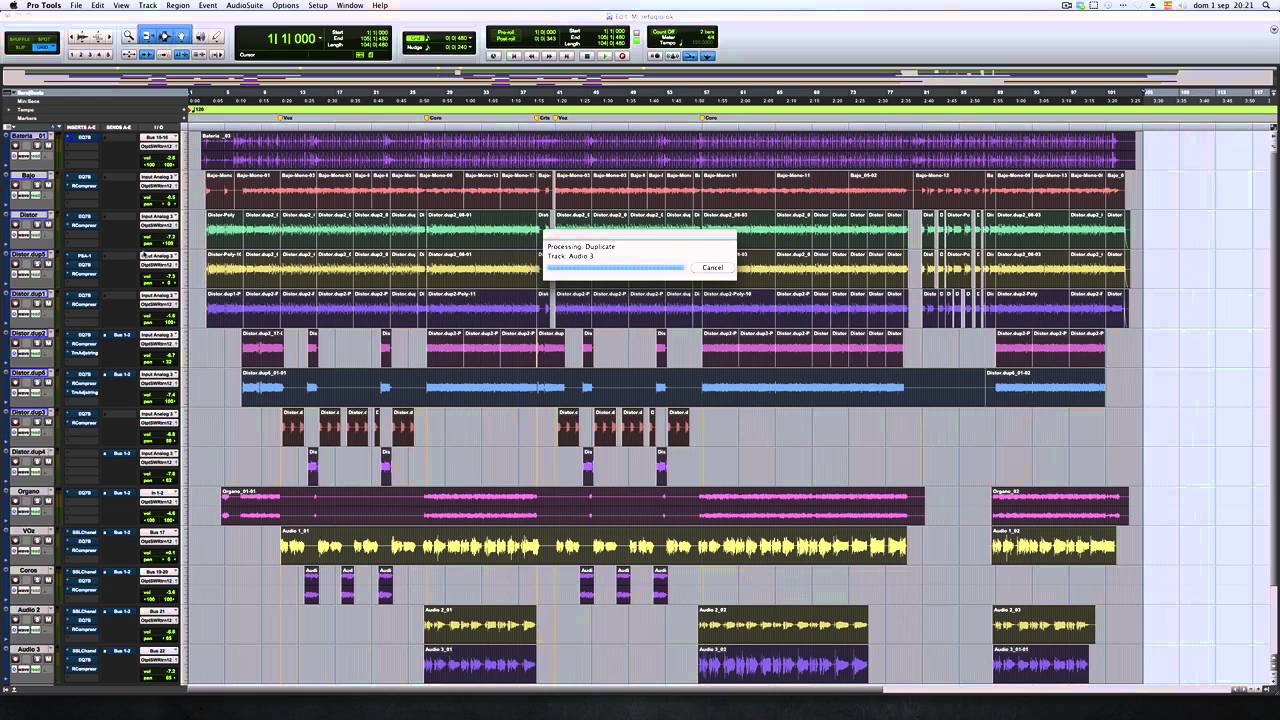The image size is (1280, 720).
Task: Click the transport Play button
Action: tap(605, 56)
